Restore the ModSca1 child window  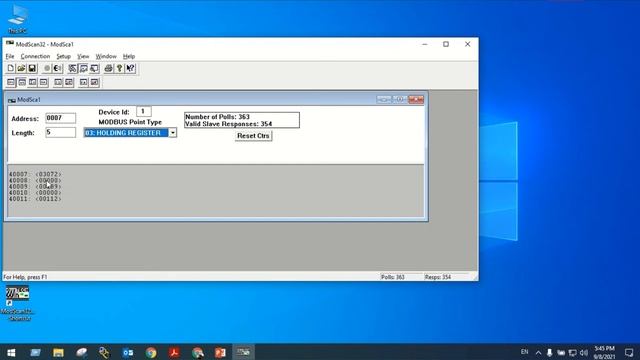400,100
